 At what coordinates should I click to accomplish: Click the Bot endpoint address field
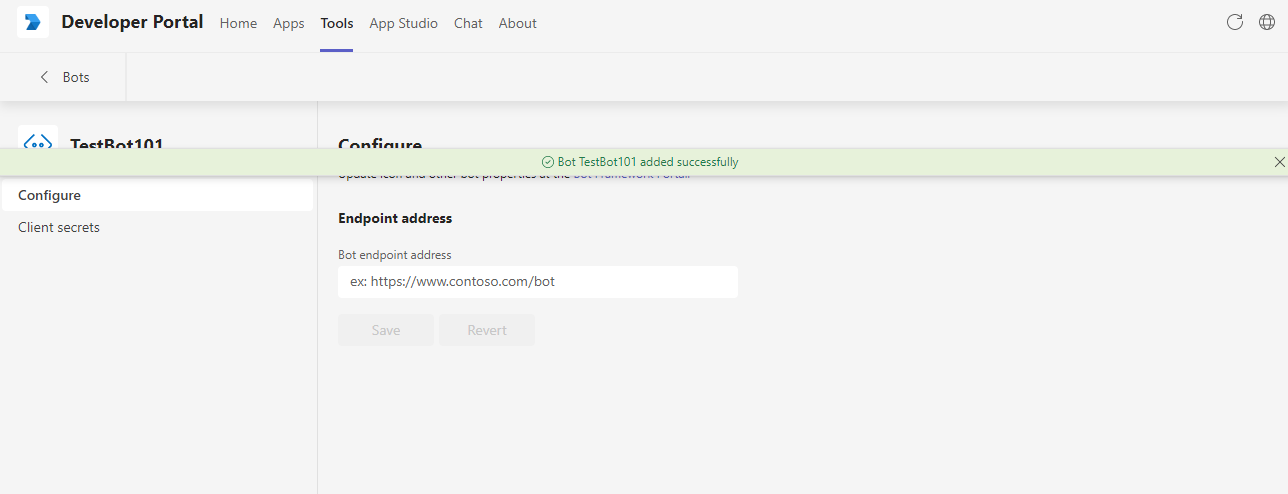(x=538, y=282)
